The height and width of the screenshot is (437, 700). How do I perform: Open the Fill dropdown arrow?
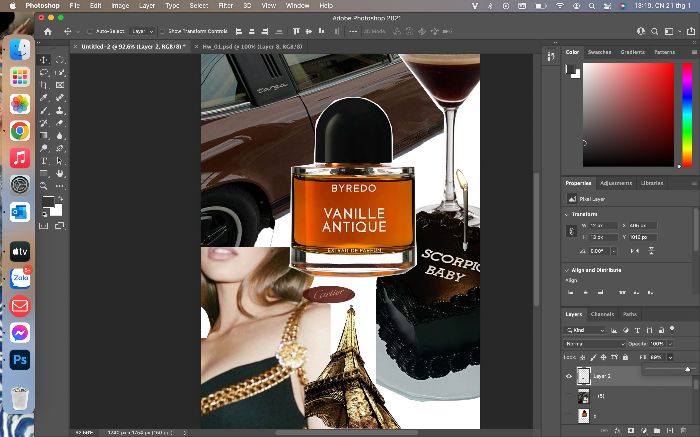tap(670, 357)
